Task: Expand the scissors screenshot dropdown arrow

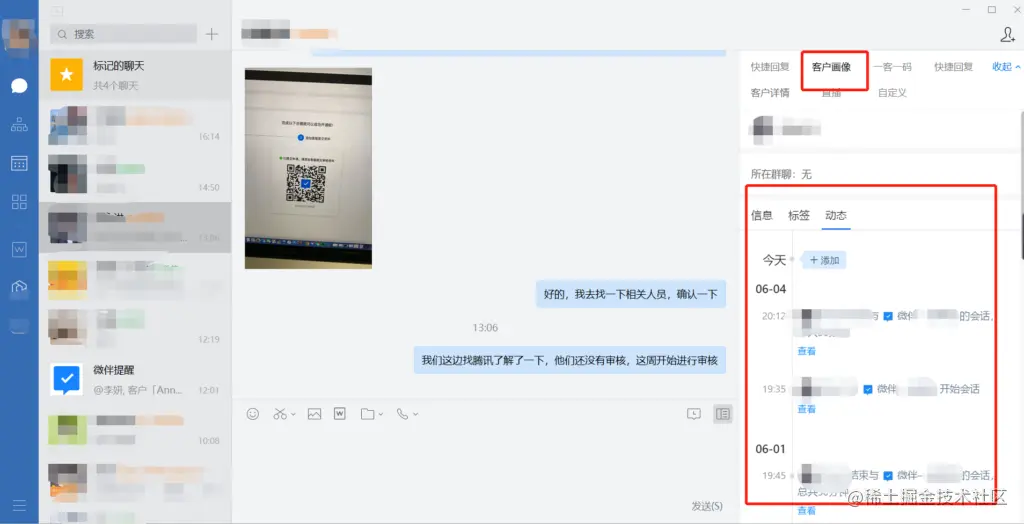Action: point(293,414)
